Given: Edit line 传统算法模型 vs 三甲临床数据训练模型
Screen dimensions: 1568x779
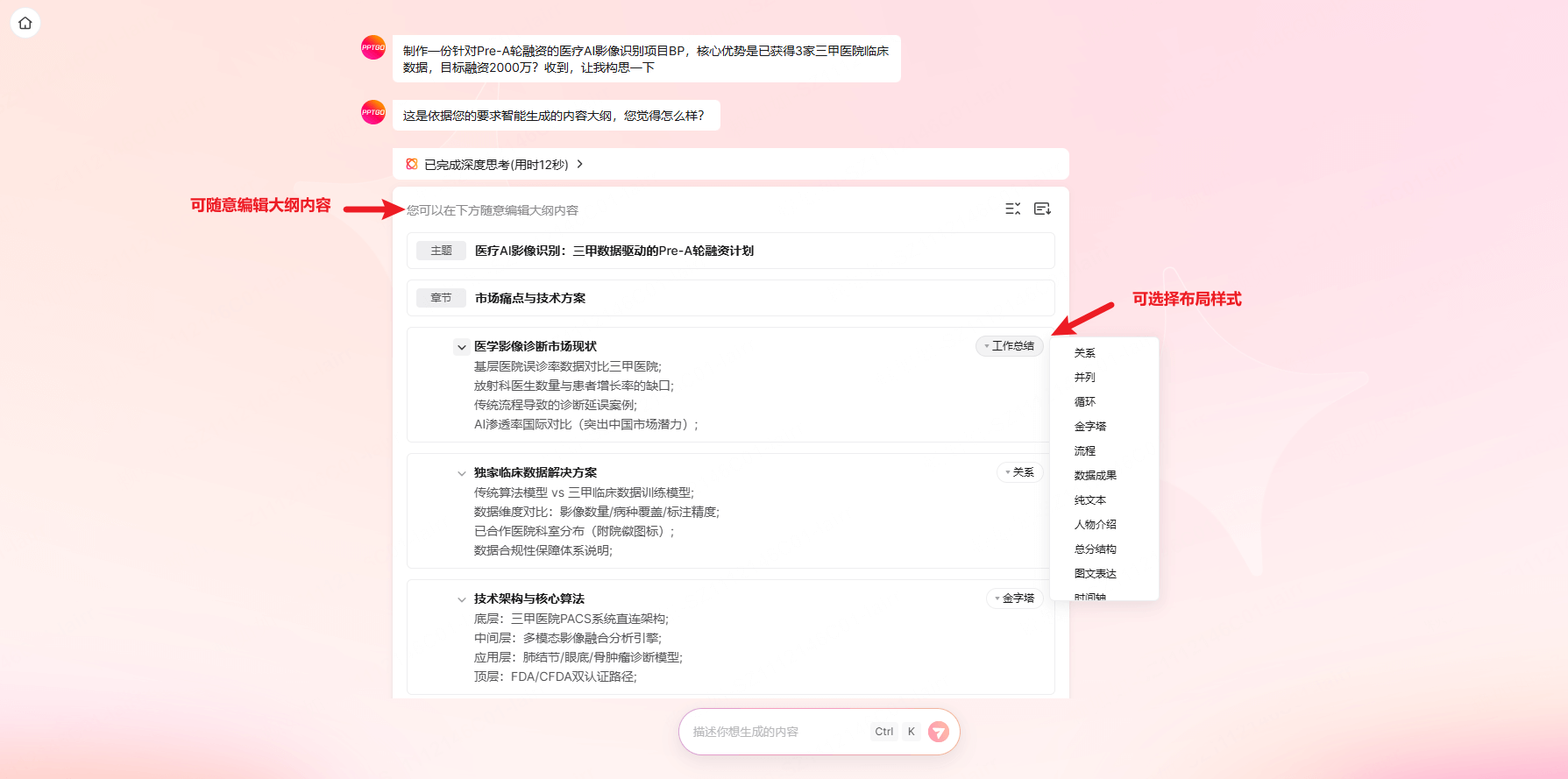Looking at the screenshot, I should coord(584,492).
